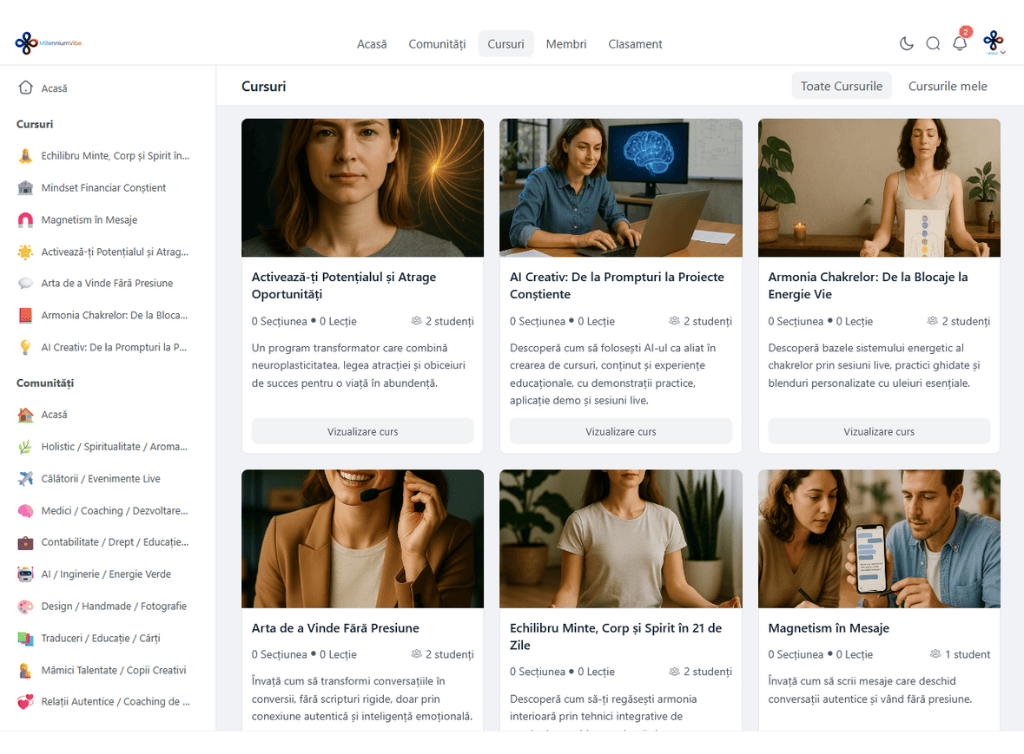Click airplane icon for Călătorii / Evenimente Live

25,479
